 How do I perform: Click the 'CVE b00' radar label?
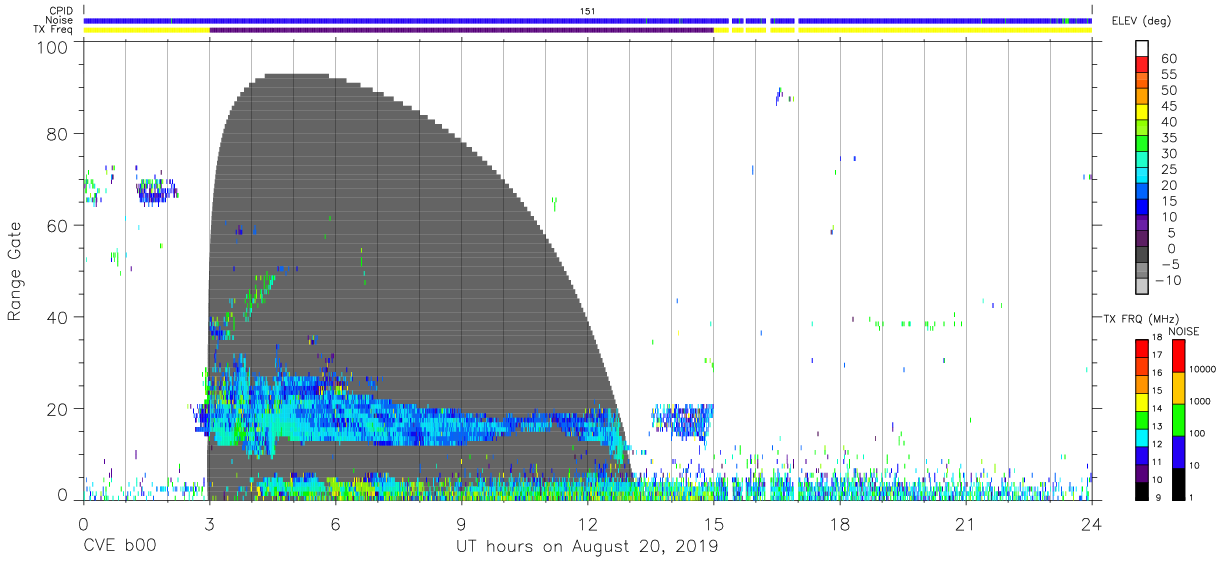click(119, 546)
